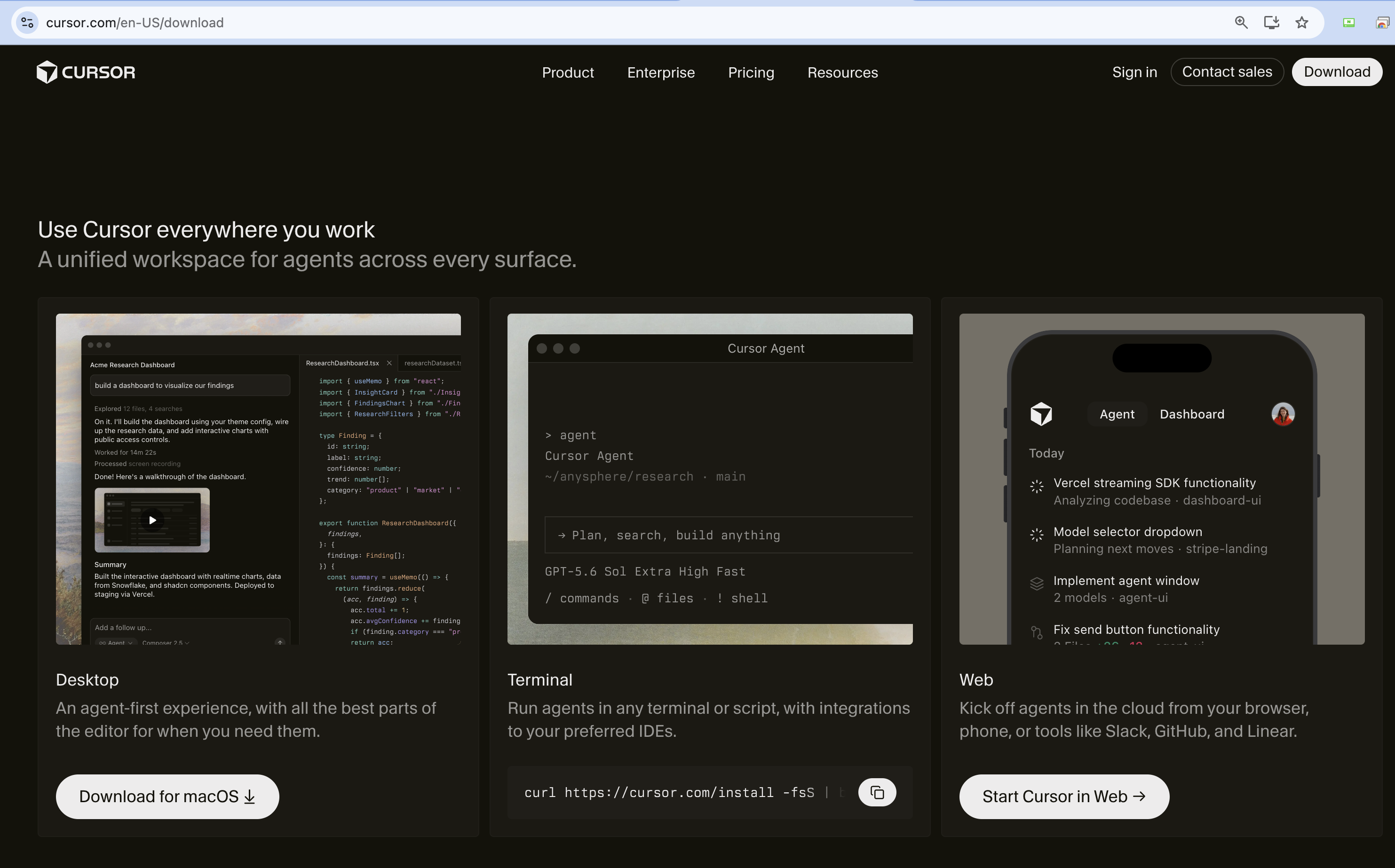Go to the Pricing page
This screenshot has width=1395, height=868.
click(x=751, y=72)
